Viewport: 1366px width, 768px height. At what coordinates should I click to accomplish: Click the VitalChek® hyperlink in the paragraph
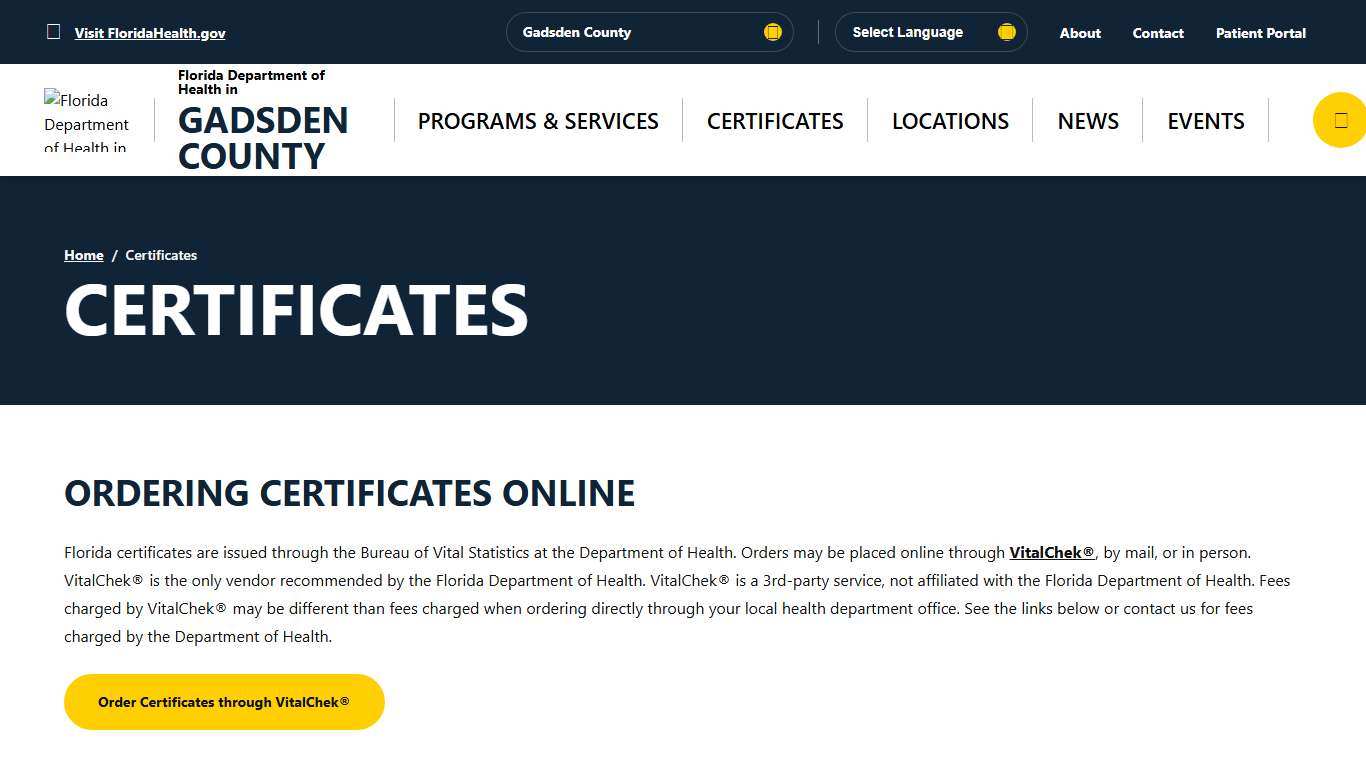pyautogui.click(x=1051, y=552)
